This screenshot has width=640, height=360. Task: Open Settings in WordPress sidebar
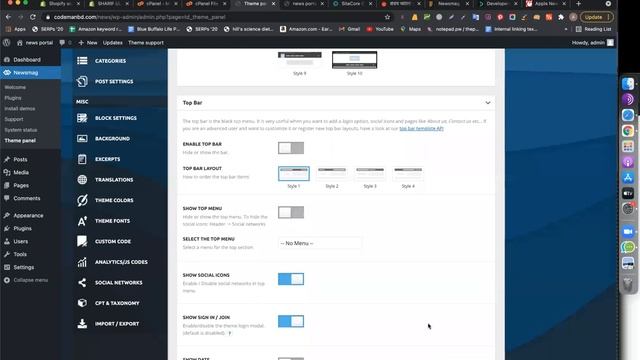click(24, 267)
